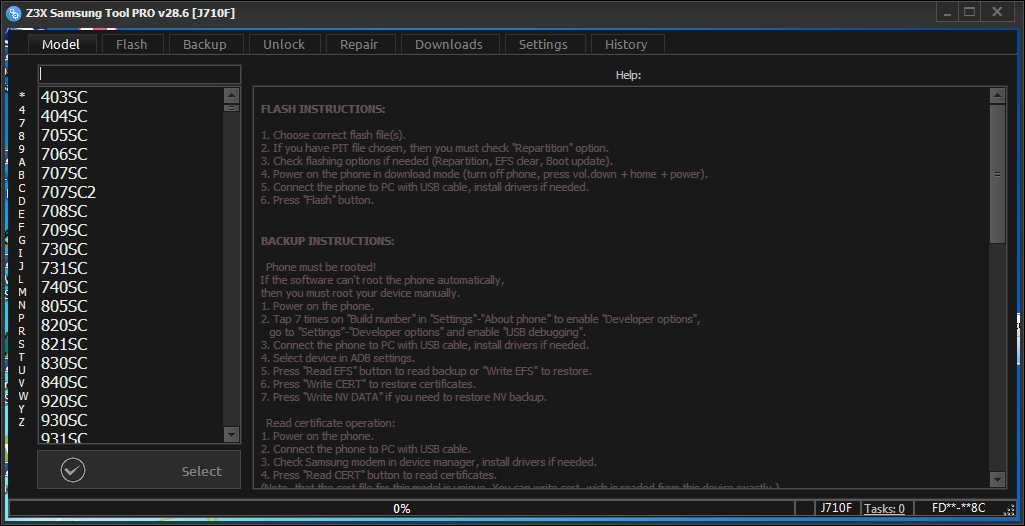1025x526 pixels.
Task: Select model 930SC
Action: pos(130,419)
